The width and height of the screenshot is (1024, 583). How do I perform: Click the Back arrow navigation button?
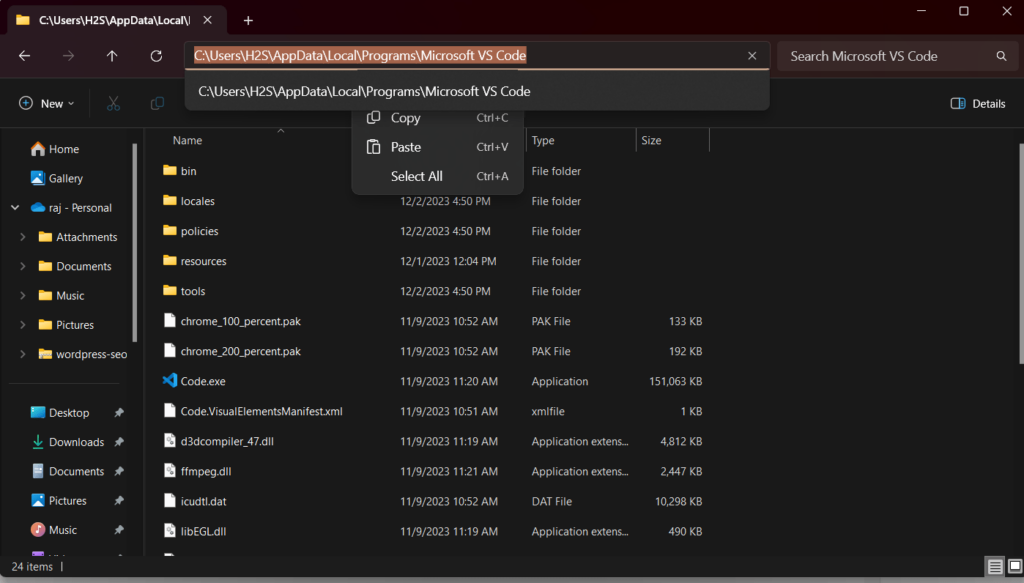[x=24, y=56]
